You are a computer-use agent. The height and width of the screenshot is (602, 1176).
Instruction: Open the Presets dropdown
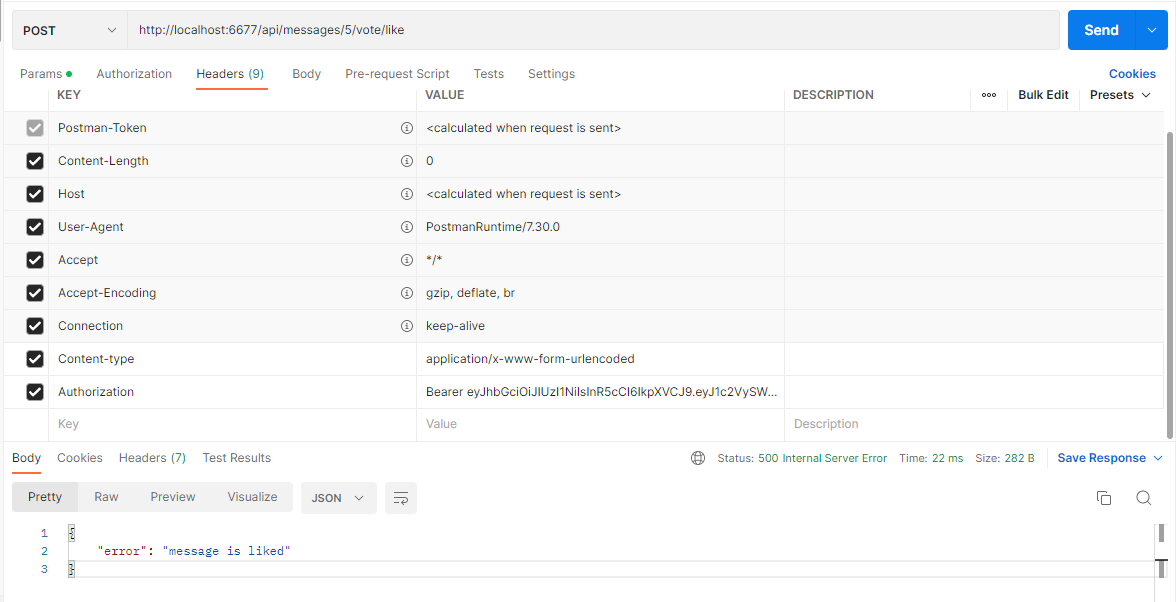point(1120,95)
